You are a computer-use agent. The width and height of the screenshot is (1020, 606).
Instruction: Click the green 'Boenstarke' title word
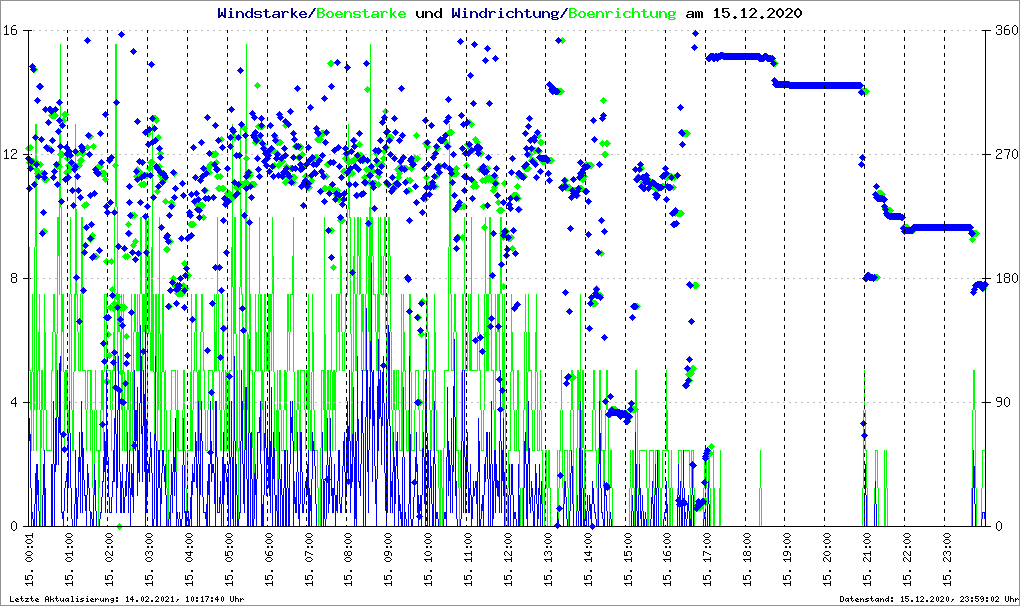[361, 14]
